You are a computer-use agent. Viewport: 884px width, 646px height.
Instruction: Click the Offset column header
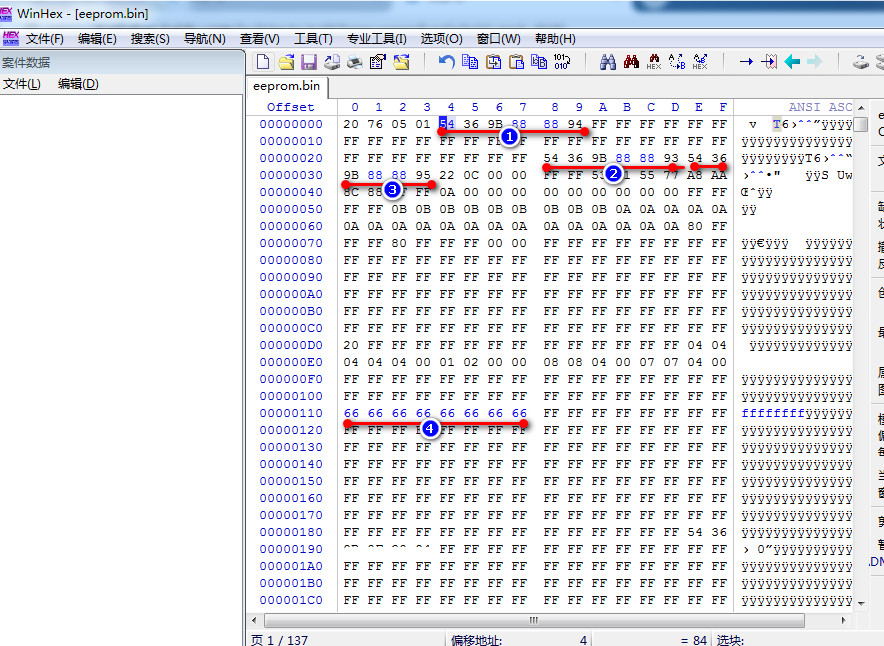pyautogui.click(x=290, y=107)
